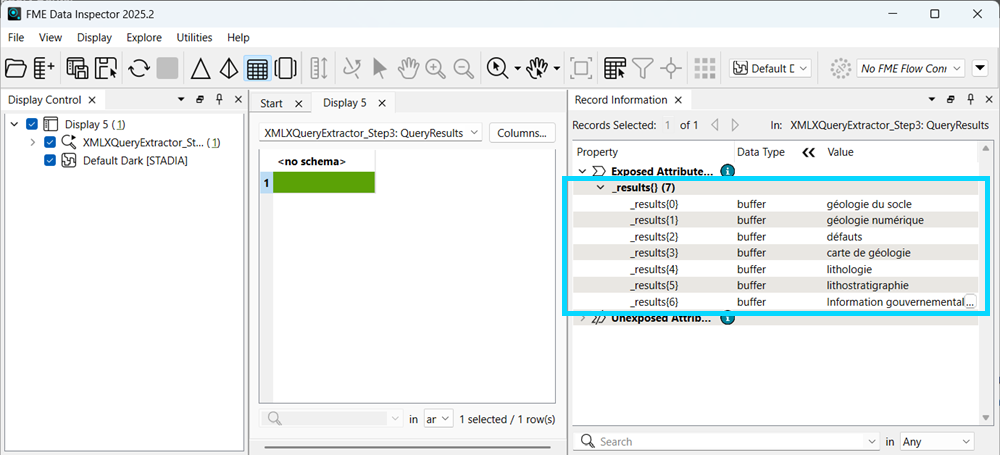Screen dimensions: 1000x455
Task: Select the green cell in row 1
Action: coord(324,184)
